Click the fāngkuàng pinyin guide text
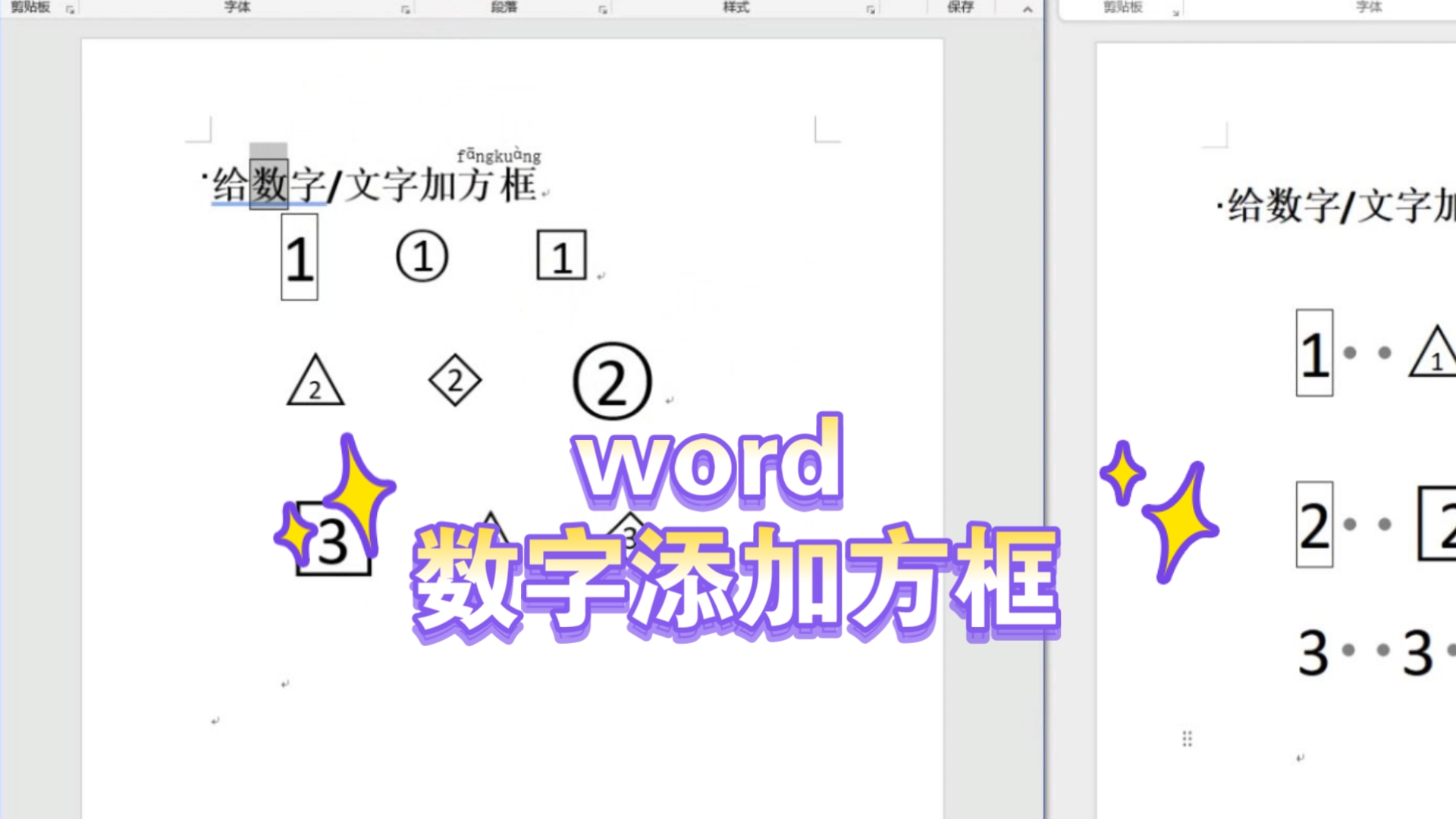 499,155
